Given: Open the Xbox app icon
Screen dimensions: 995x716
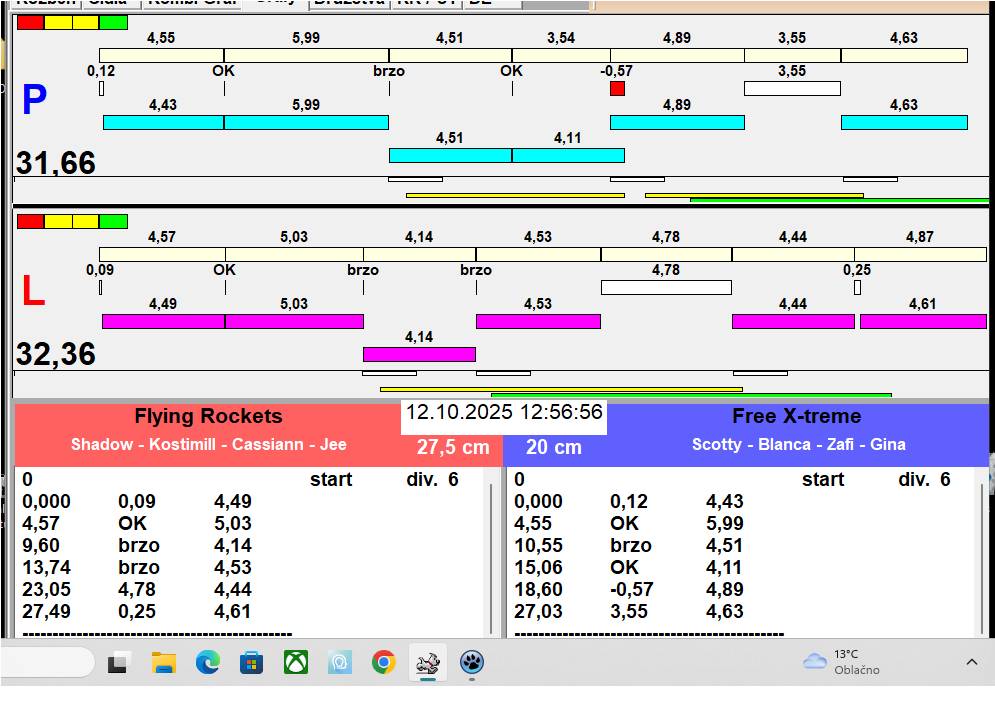Looking at the screenshot, I should 295,662.
